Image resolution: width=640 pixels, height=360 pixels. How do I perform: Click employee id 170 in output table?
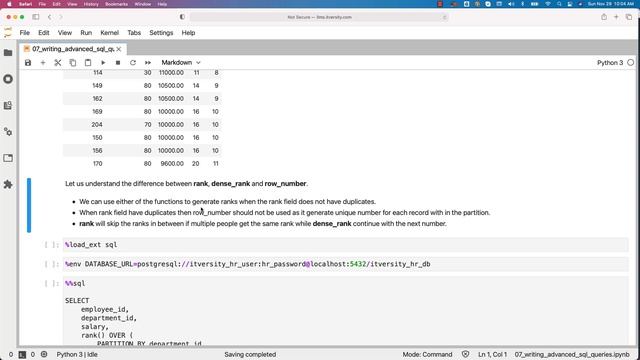(98, 164)
